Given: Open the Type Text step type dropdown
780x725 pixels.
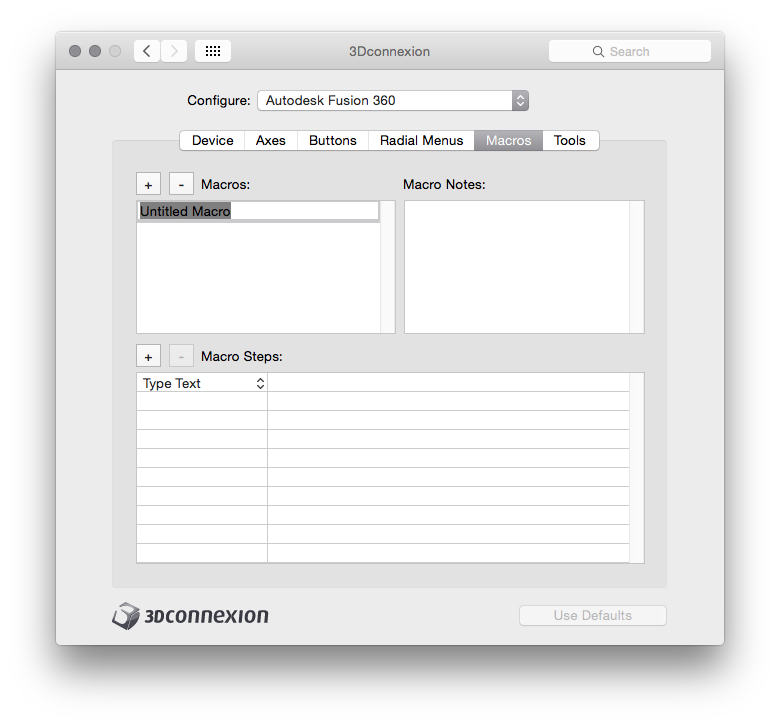Looking at the screenshot, I should point(202,383).
